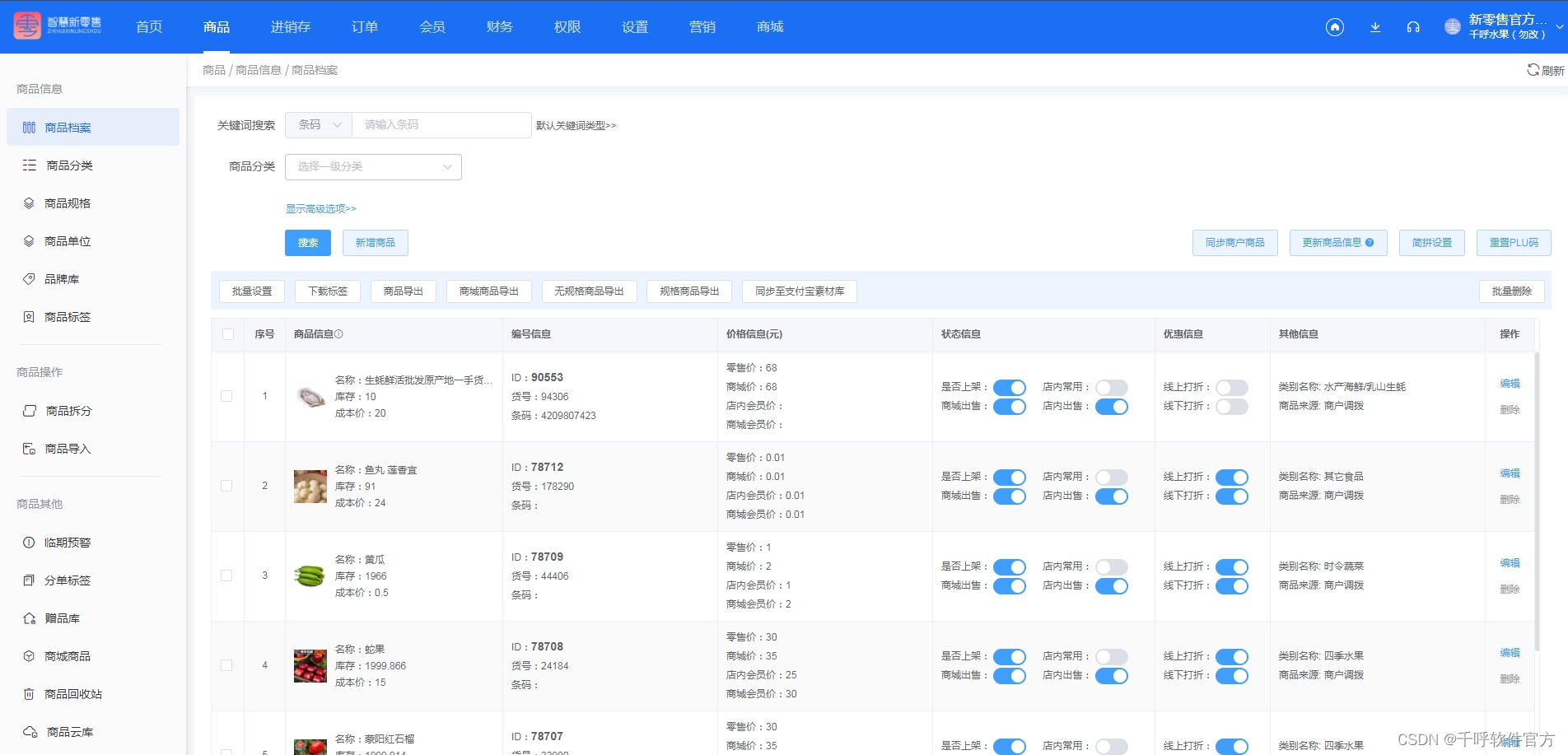Screen dimensions: 1568x755
Task: Click the help icon on 更新商品信息
Action: point(1370,243)
